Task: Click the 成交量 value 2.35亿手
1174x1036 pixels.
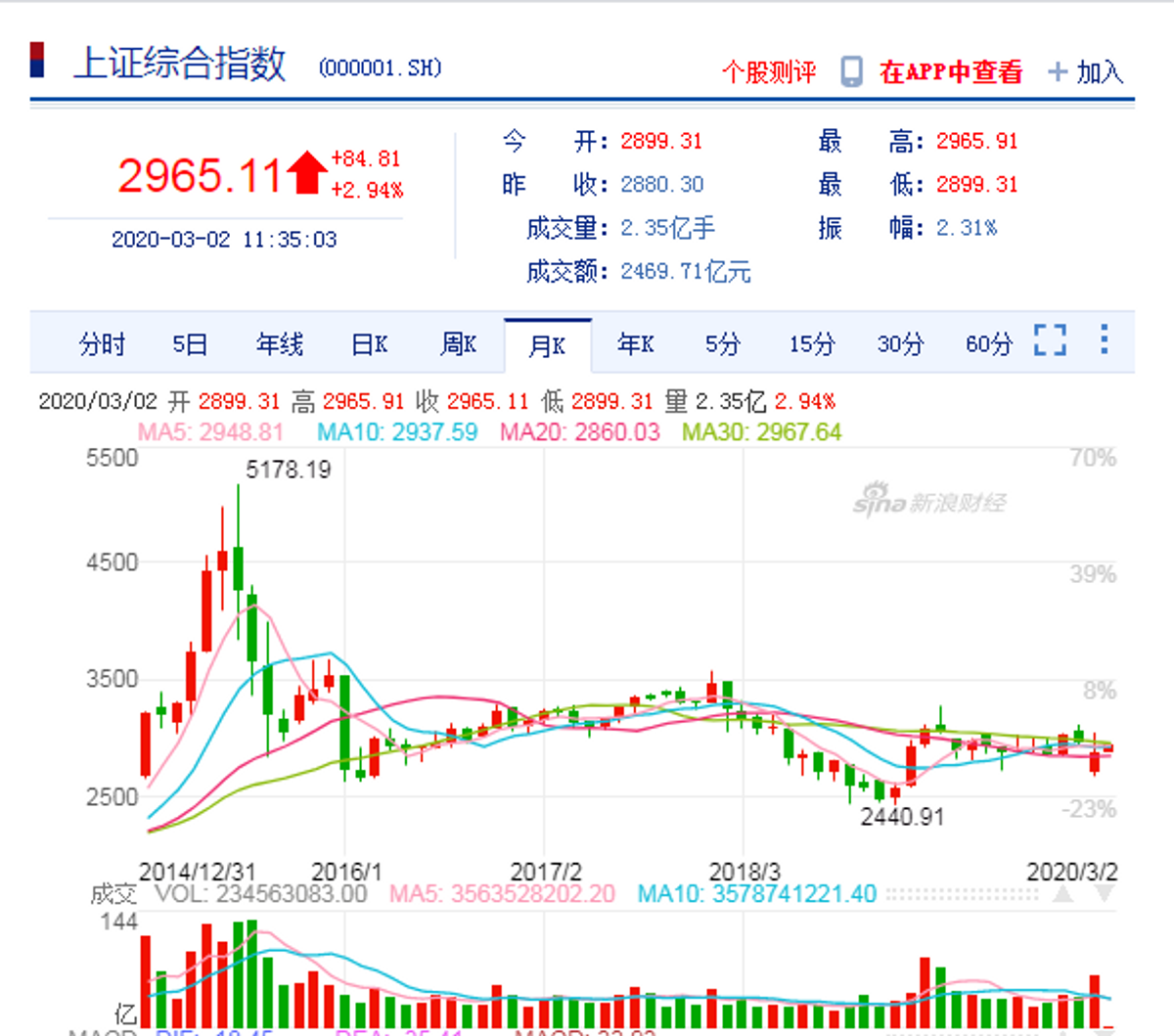Action: 668,228
